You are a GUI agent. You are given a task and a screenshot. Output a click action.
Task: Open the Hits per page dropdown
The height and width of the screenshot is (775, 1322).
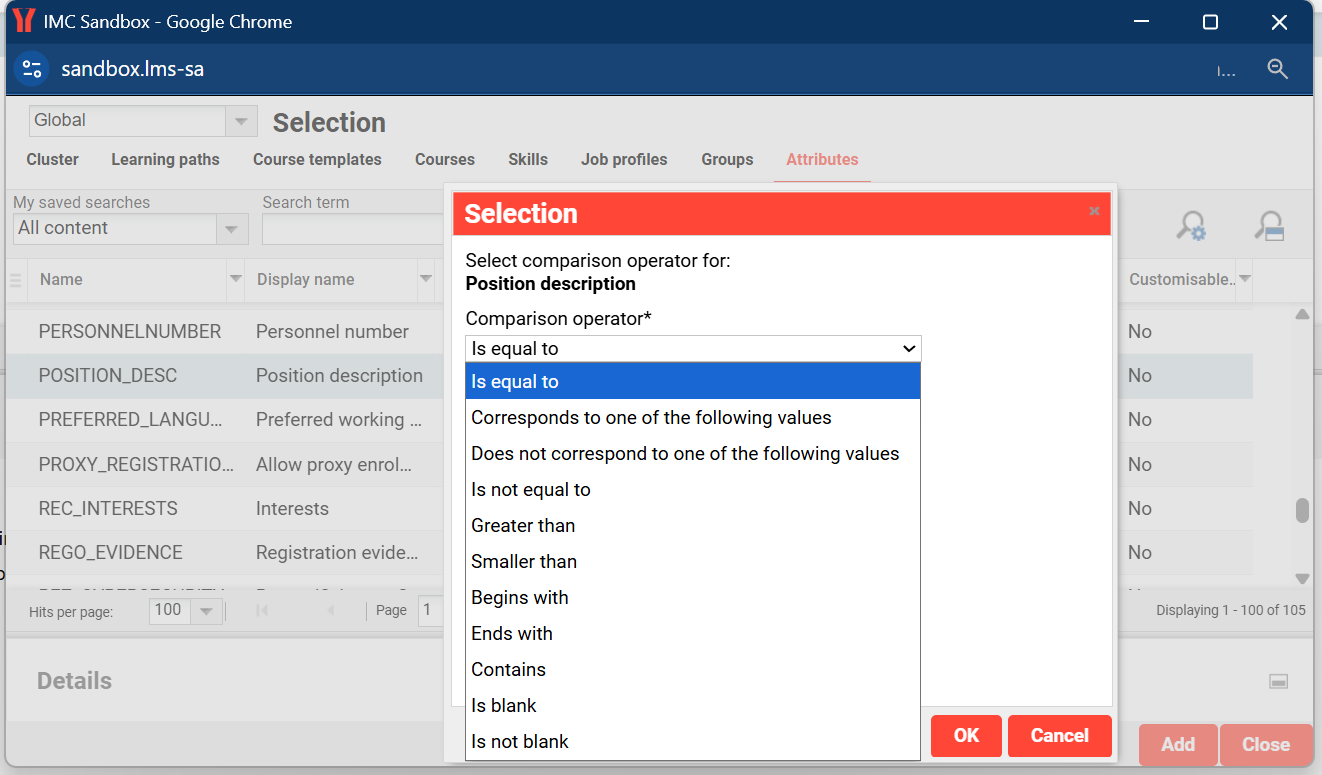point(206,611)
